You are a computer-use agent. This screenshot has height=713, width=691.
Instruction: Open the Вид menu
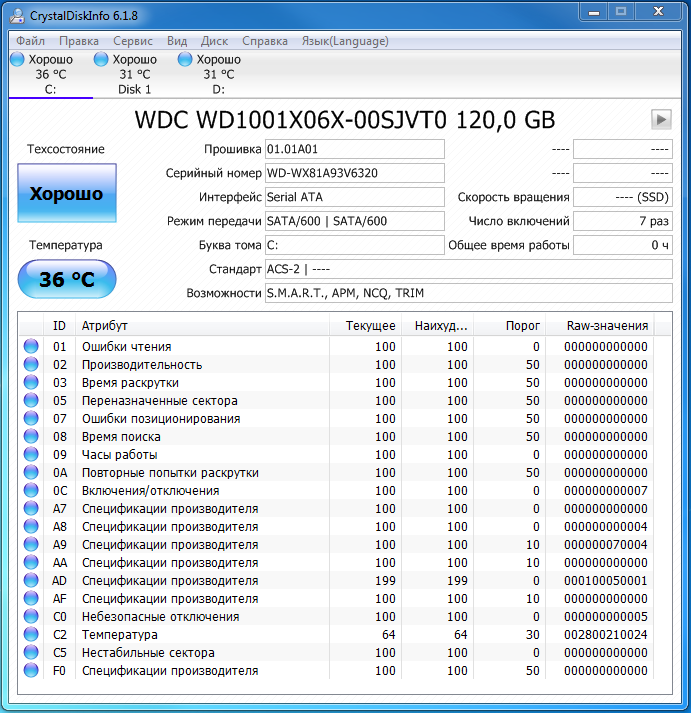tap(177, 41)
